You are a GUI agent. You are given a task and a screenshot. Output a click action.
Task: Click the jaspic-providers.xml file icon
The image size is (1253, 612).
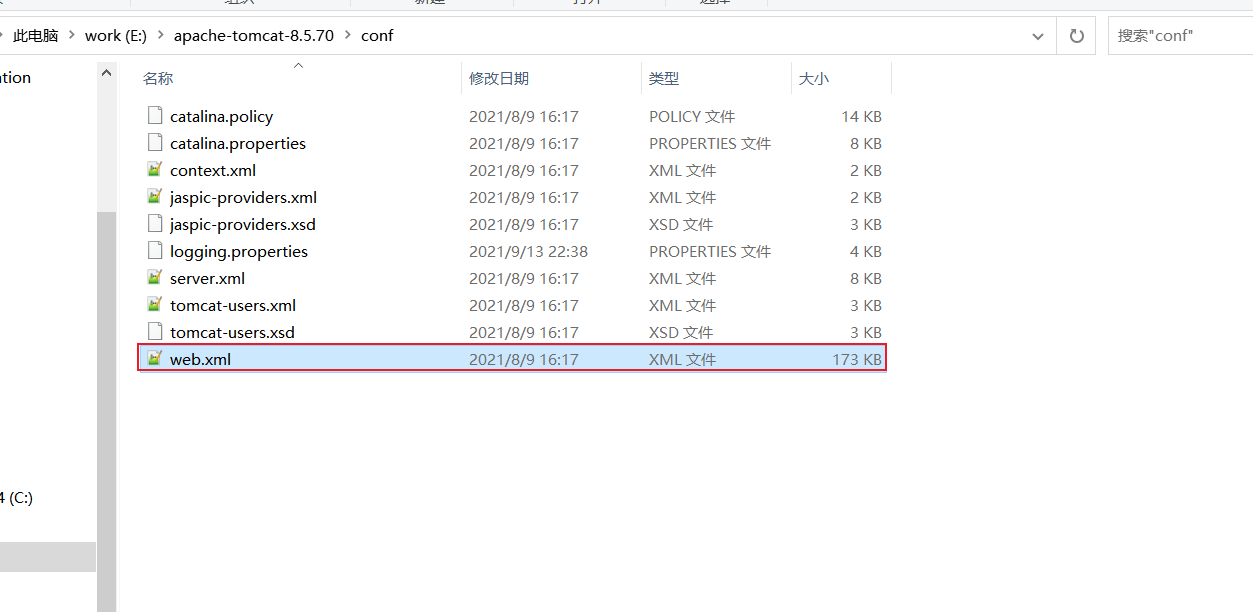point(154,197)
